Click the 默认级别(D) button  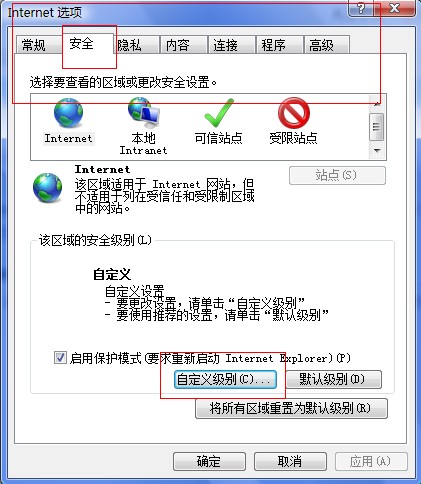tap(334, 379)
